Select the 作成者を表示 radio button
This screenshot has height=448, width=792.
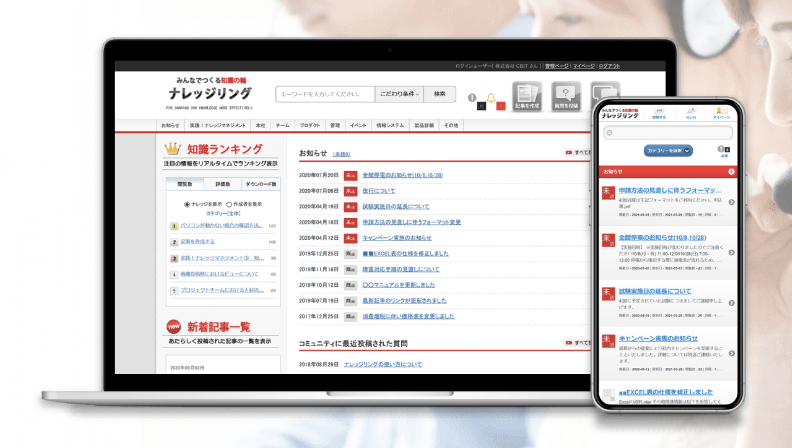(x=228, y=204)
